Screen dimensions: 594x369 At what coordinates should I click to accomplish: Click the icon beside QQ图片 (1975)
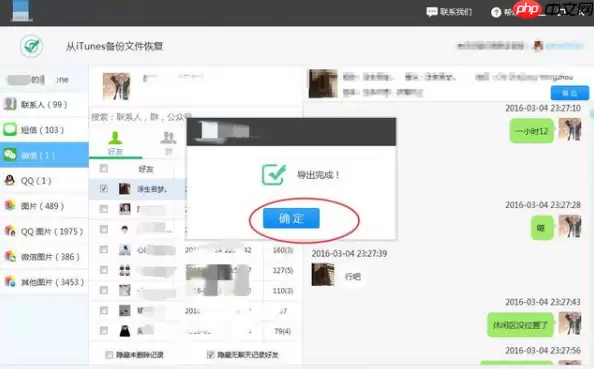10,231
